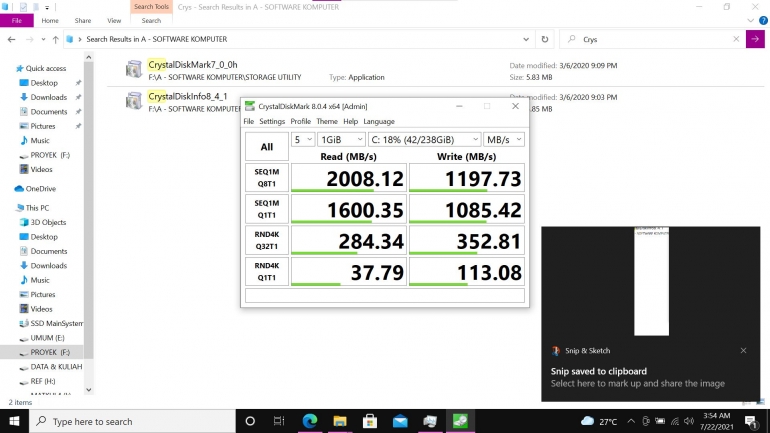Open File Explorer from taskbar
Viewport: 770px width, 433px height.
coord(340,421)
